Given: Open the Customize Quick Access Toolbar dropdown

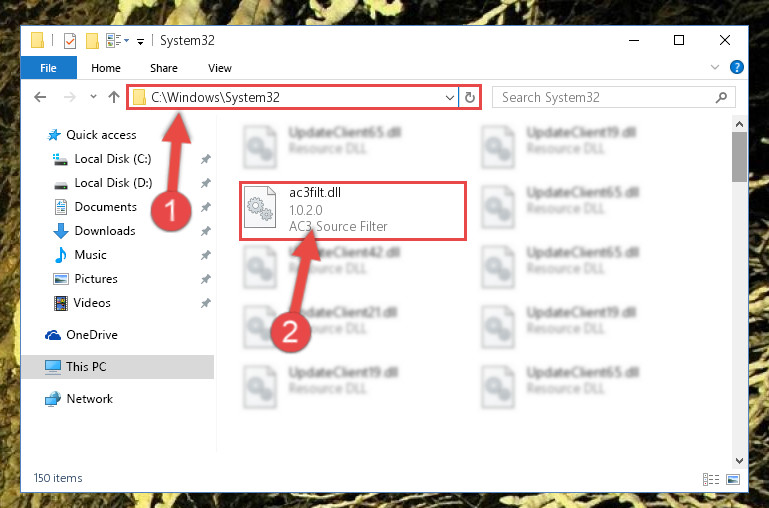Looking at the screenshot, I should click(x=140, y=42).
